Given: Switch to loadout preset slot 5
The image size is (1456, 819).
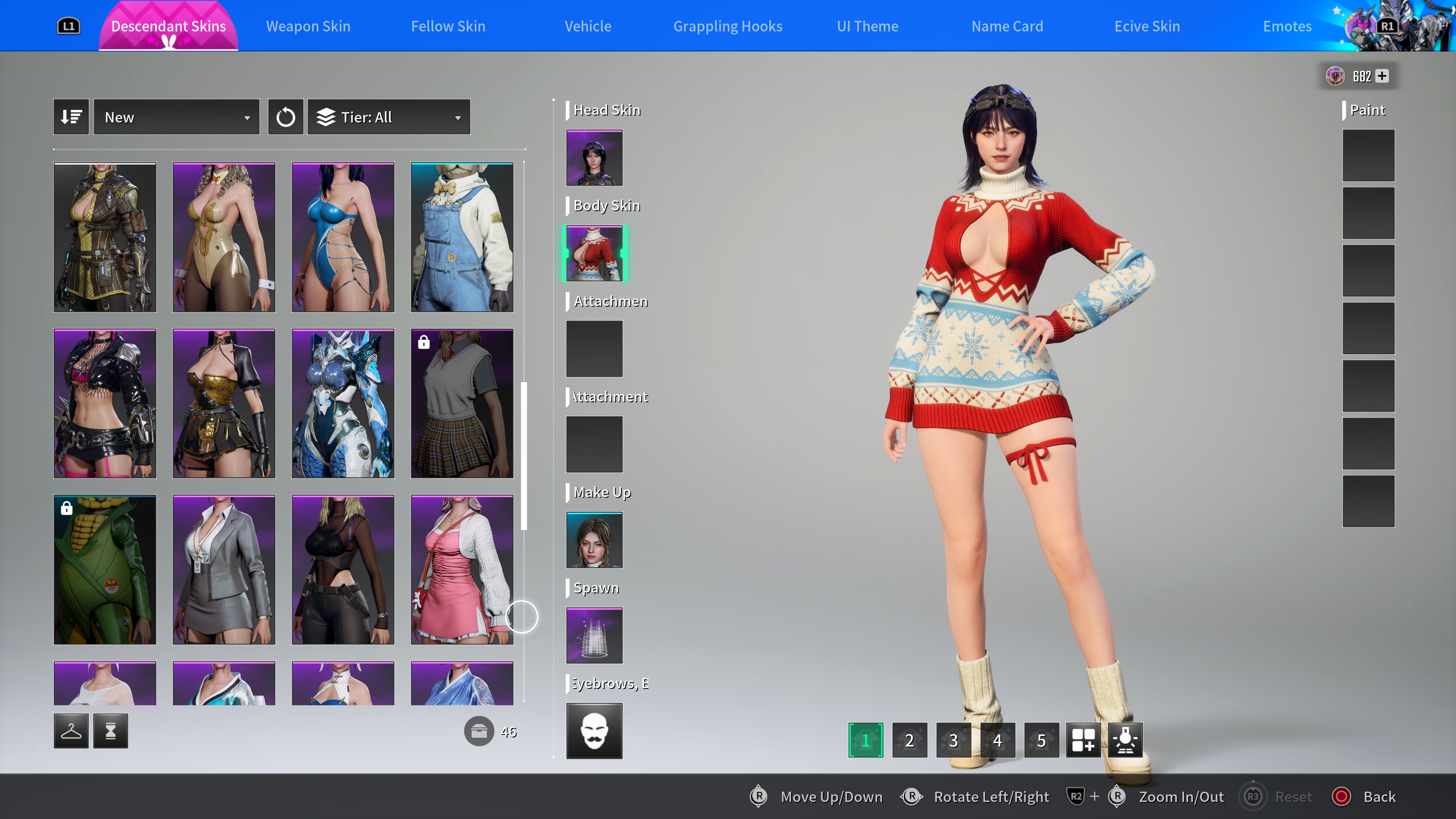Looking at the screenshot, I should coord(1041,740).
